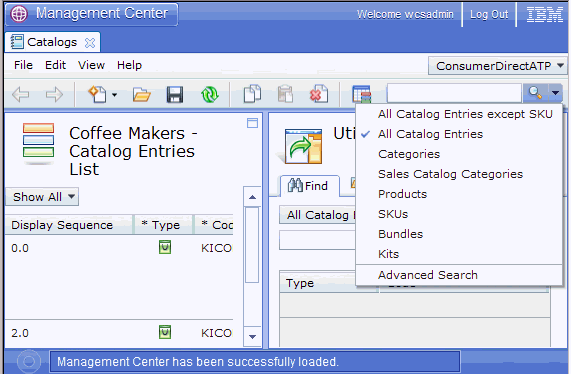Image resolution: width=571 pixels, height=374 pixels.
Task: Click the KICO code in row 0.0
Action: point(216,248)
